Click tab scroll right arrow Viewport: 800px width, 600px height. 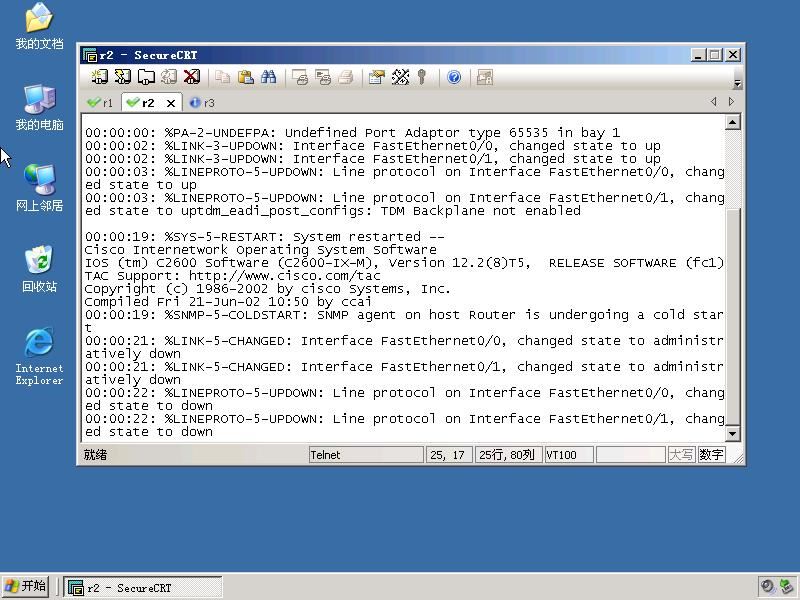tap(731, 102)
